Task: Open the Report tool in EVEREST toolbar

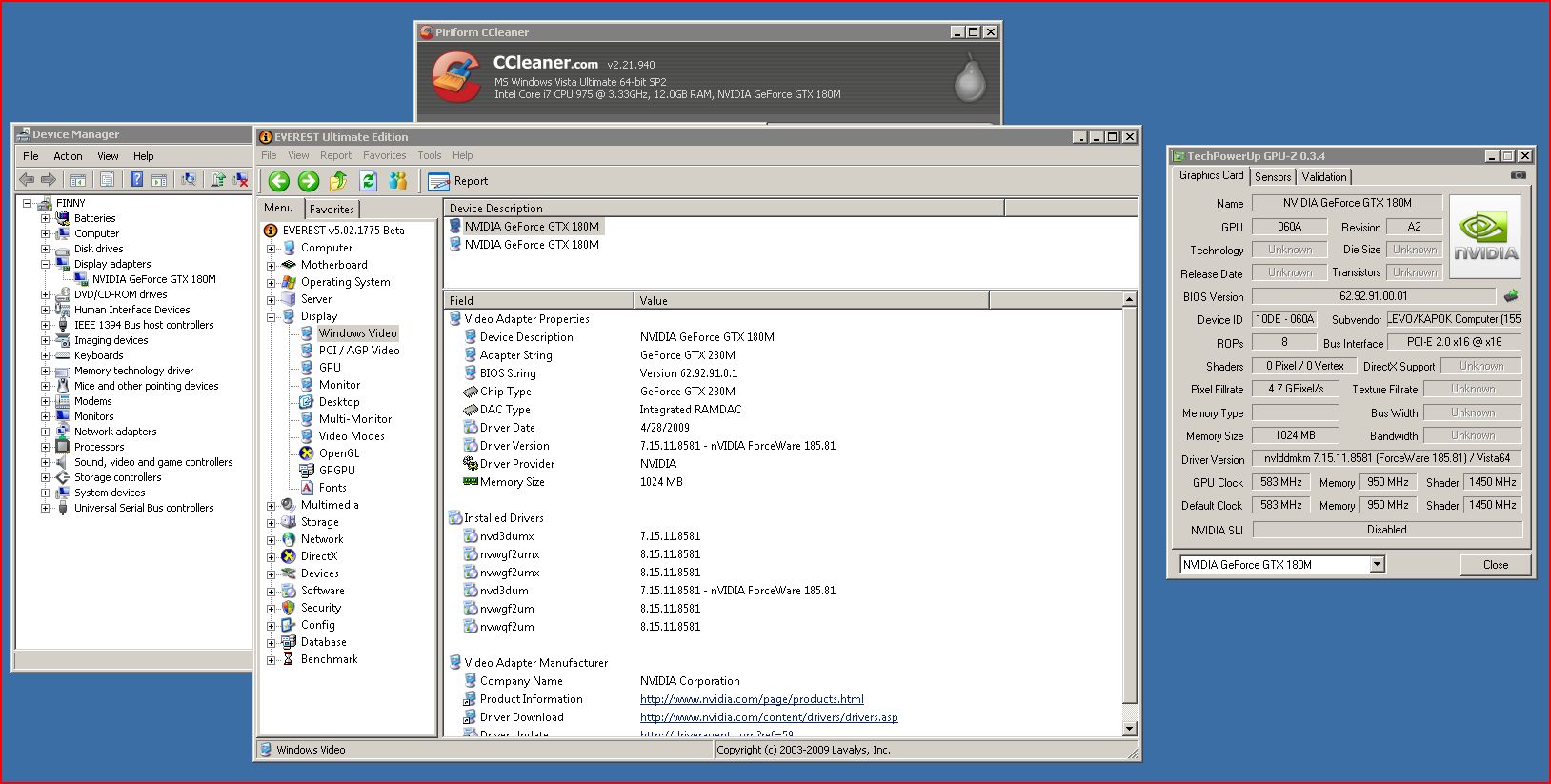Action: click(458, 181)
